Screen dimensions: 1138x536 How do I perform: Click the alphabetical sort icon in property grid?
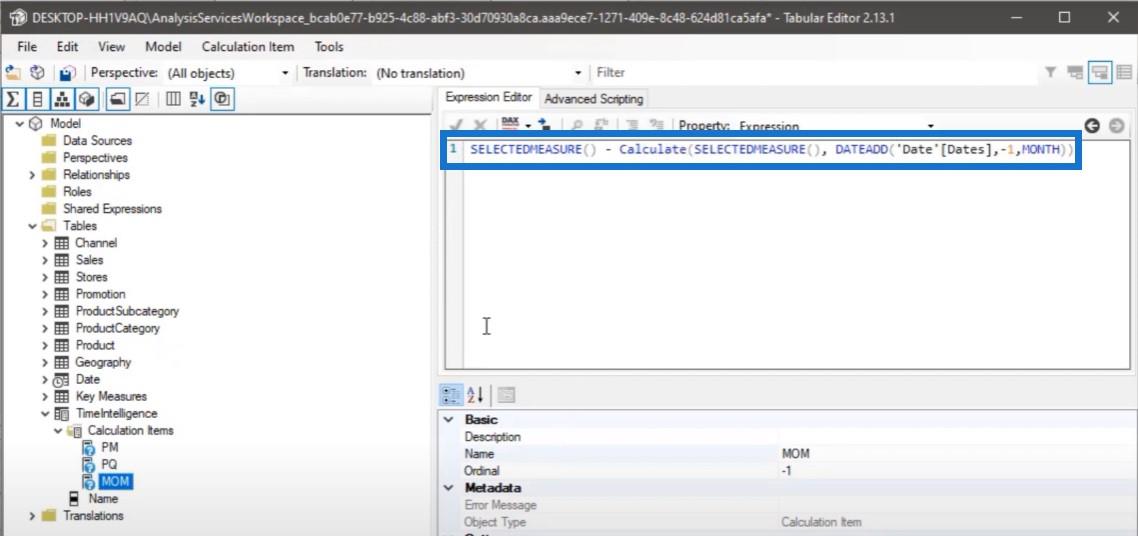475,395
